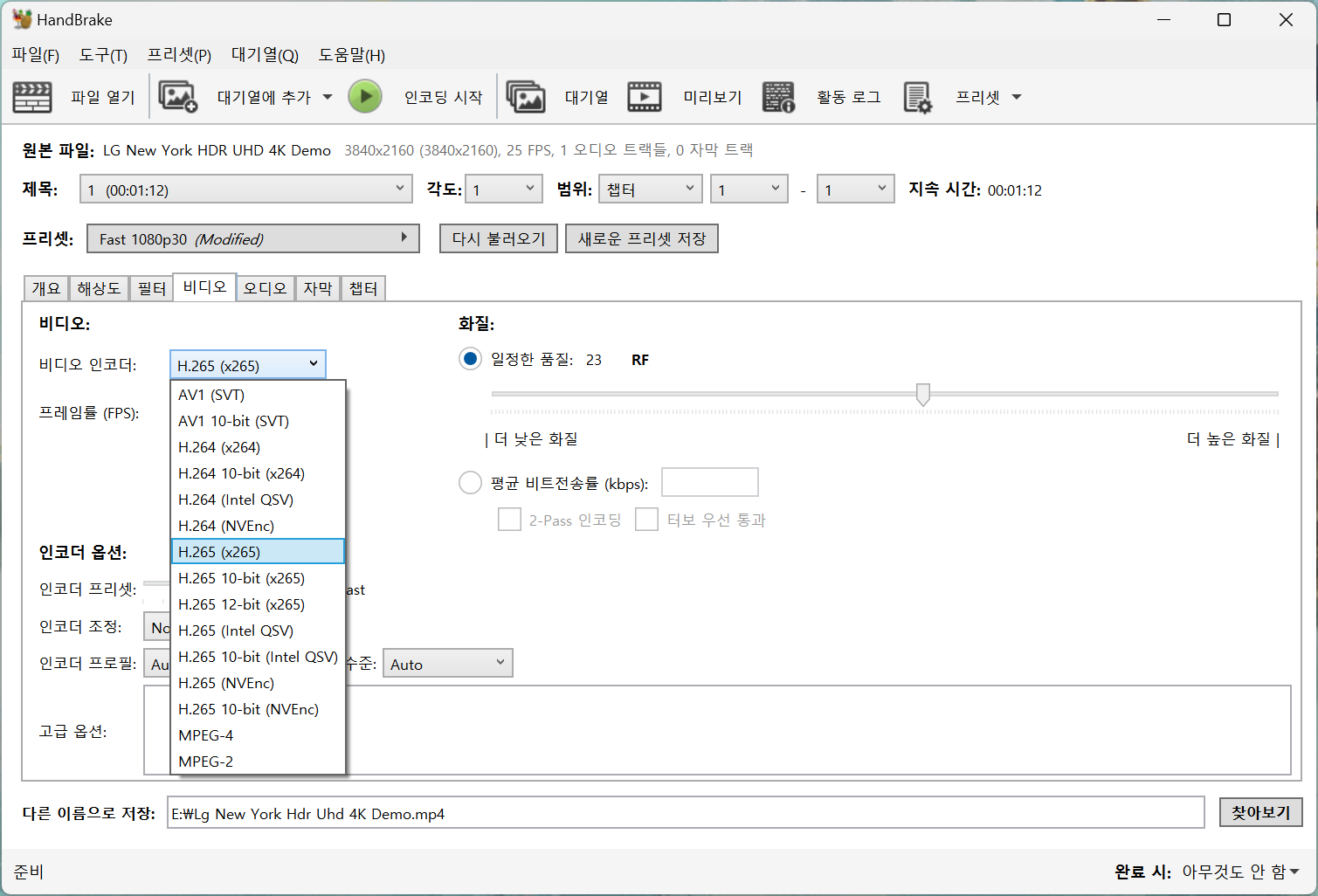Click the 다시 불러오기 button
The height and width of the screenshot is (896, 1318).
(499, 238)
